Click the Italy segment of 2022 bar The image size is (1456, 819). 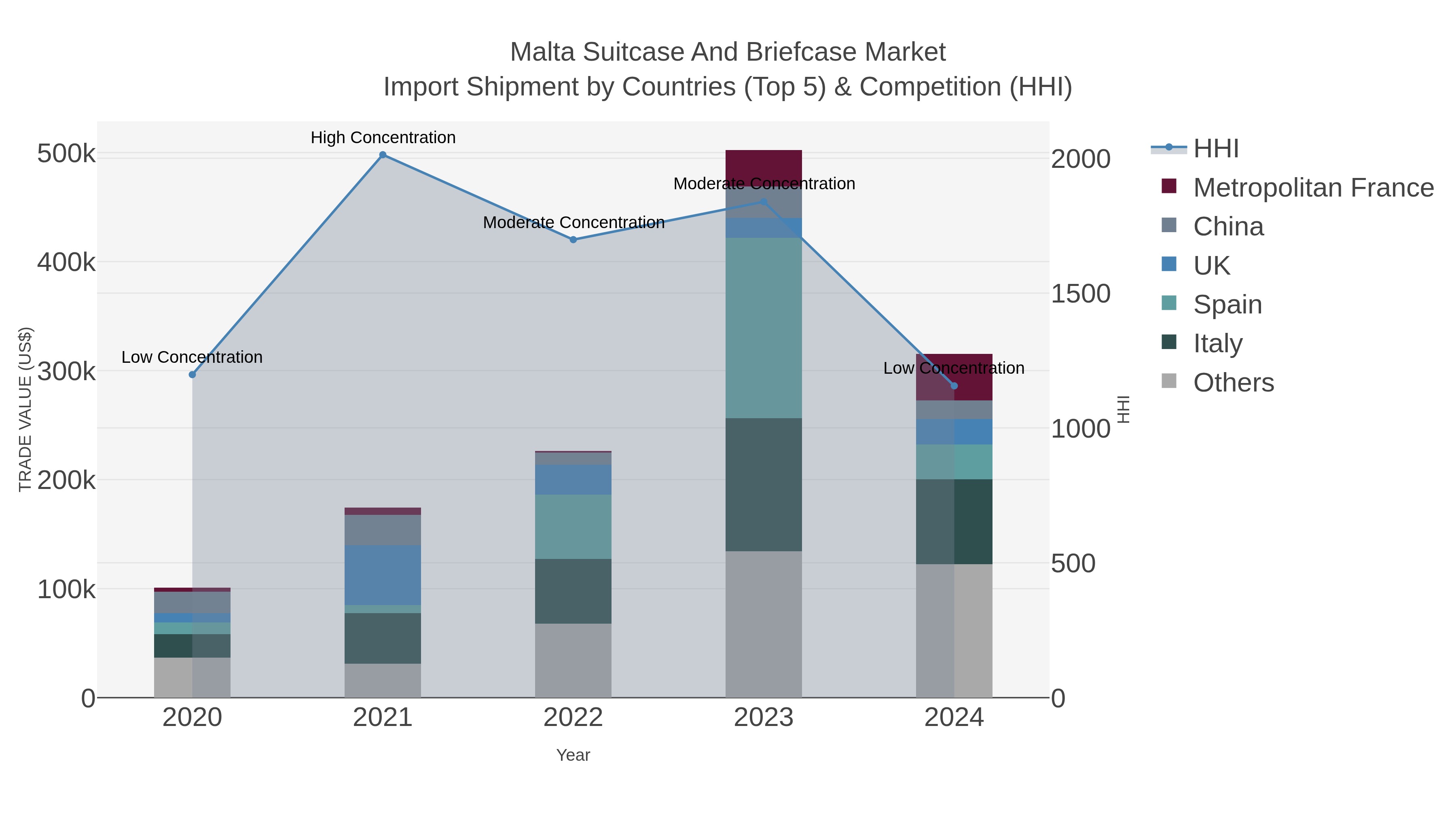click(x=573, y=592)
